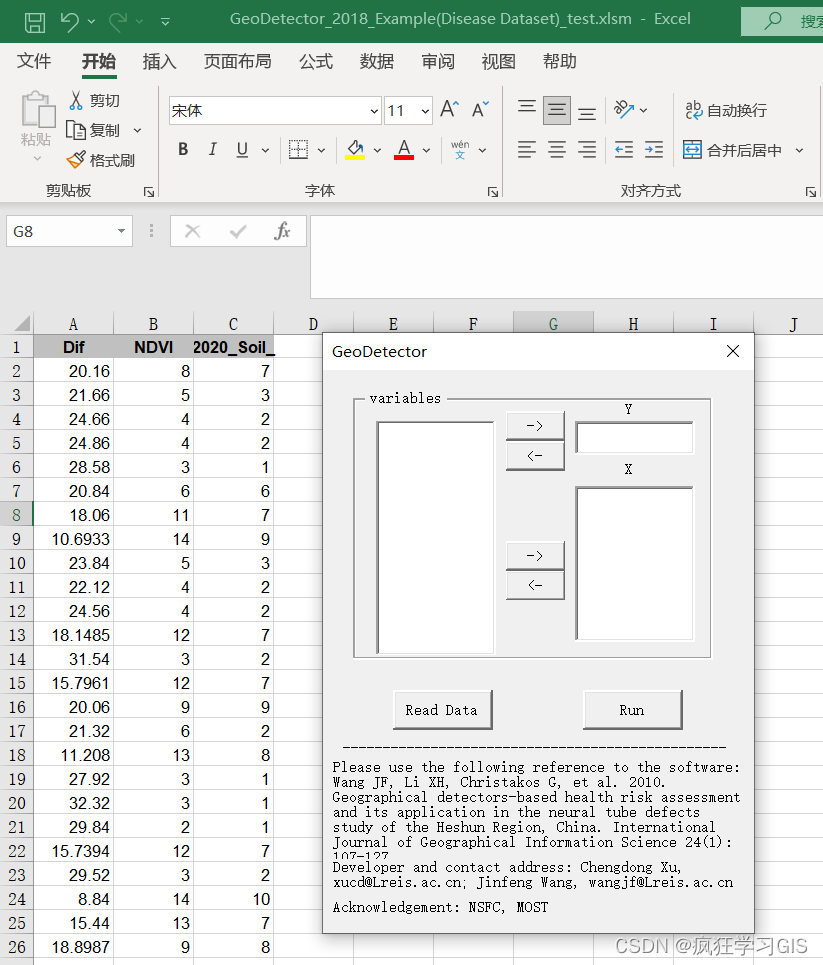
Task: Select the Format Painter (格式刷) brush
Action: coord(76,160)
